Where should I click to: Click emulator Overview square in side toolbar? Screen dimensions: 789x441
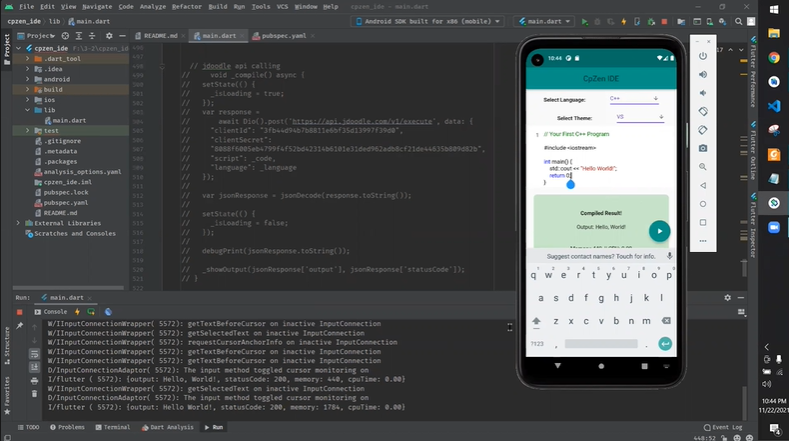click(x=703, y=222)
